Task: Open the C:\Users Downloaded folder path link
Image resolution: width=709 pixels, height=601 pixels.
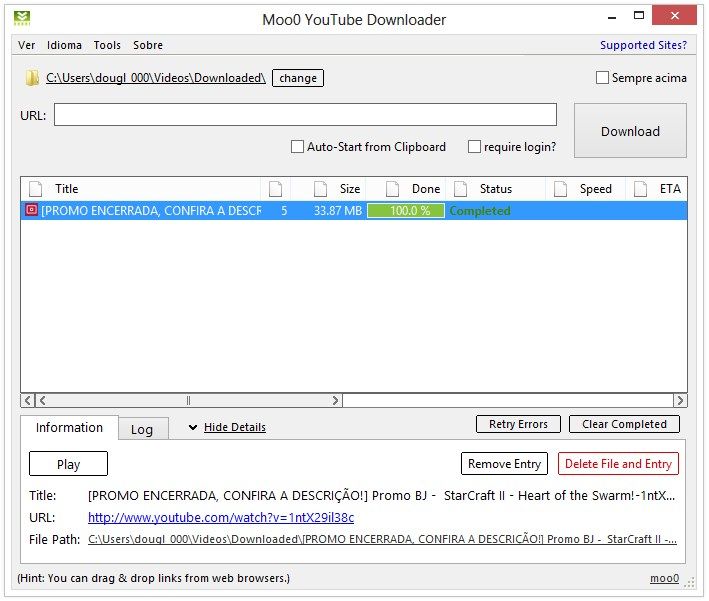Action: point(156,78)
